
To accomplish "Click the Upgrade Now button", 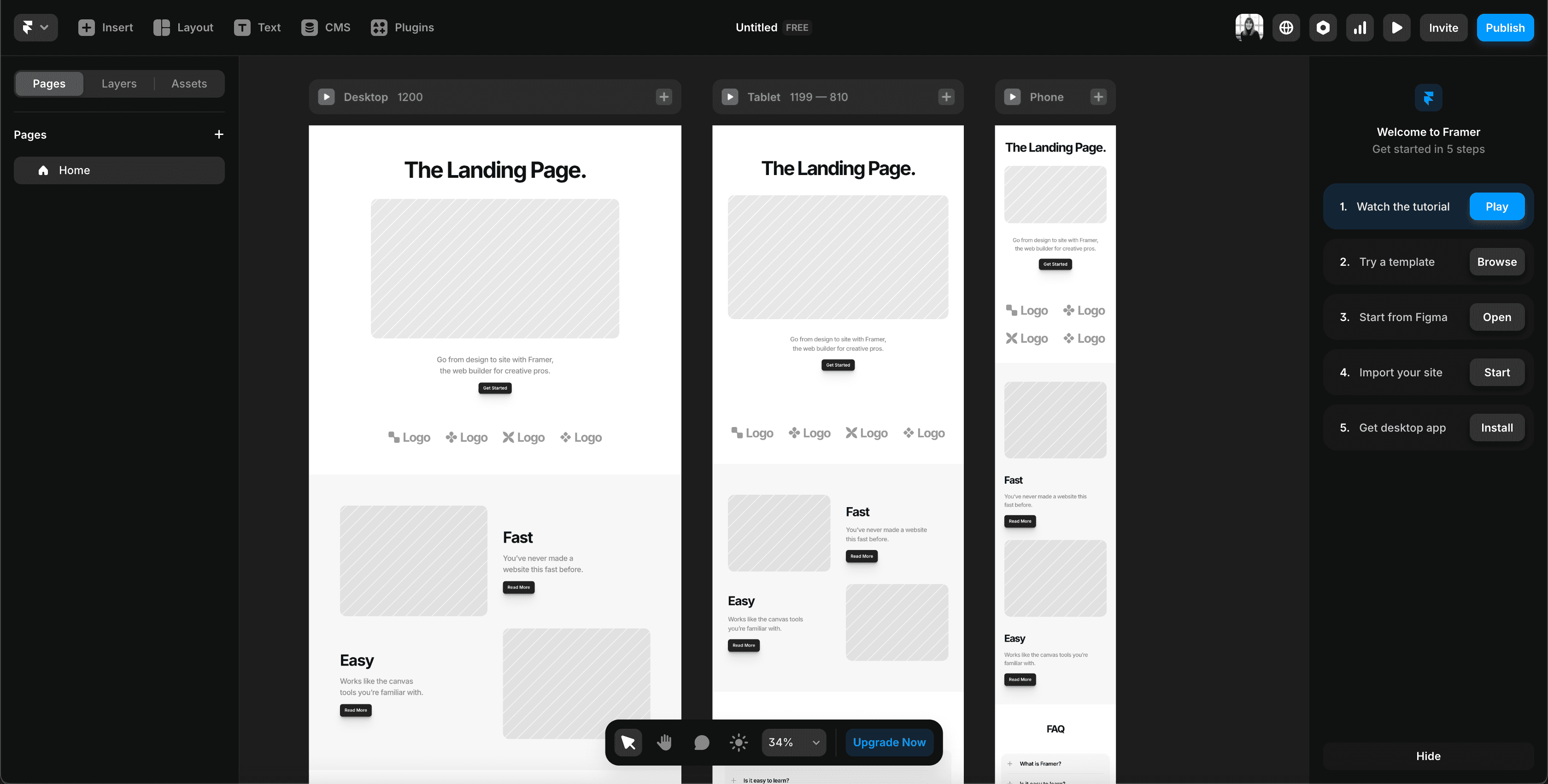I will point(889,742).
